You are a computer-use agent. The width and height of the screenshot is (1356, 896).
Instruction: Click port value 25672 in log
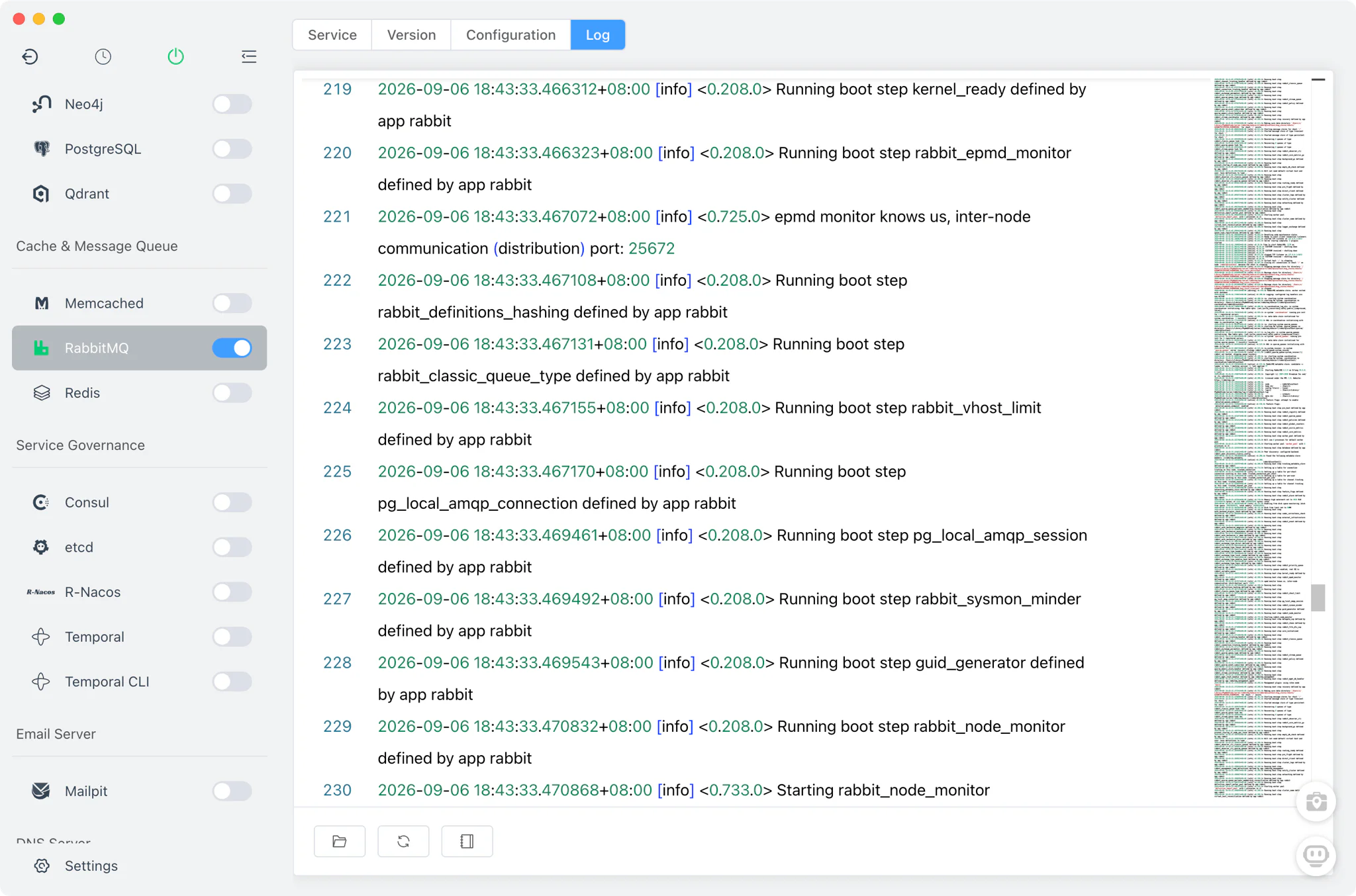652,248
